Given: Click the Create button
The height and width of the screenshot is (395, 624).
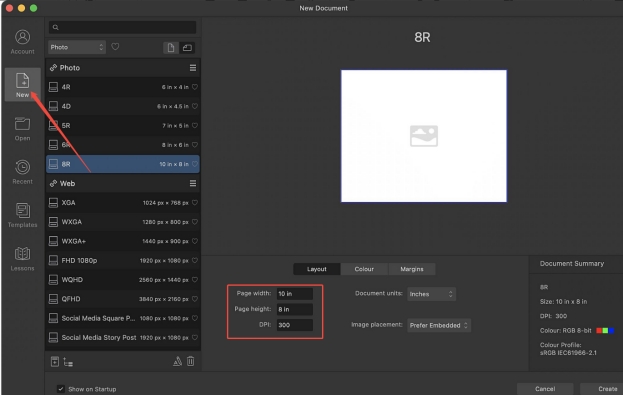Looking at the screenshot, I should (x=602, y=389).
